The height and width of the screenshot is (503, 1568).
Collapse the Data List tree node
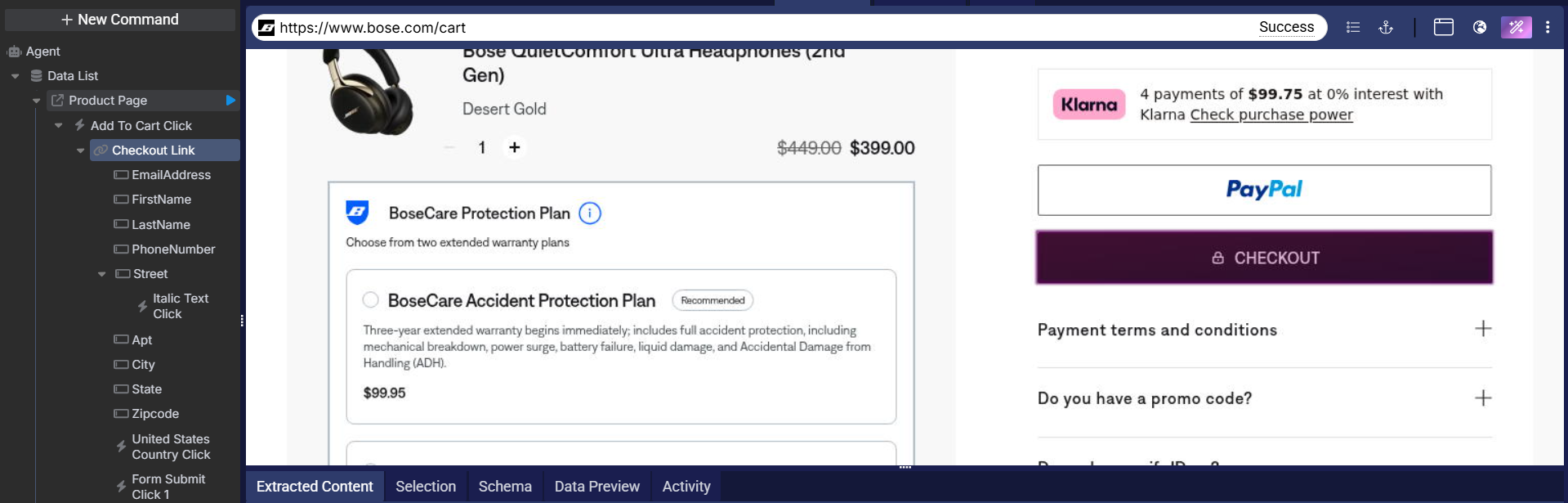(16, 76)
